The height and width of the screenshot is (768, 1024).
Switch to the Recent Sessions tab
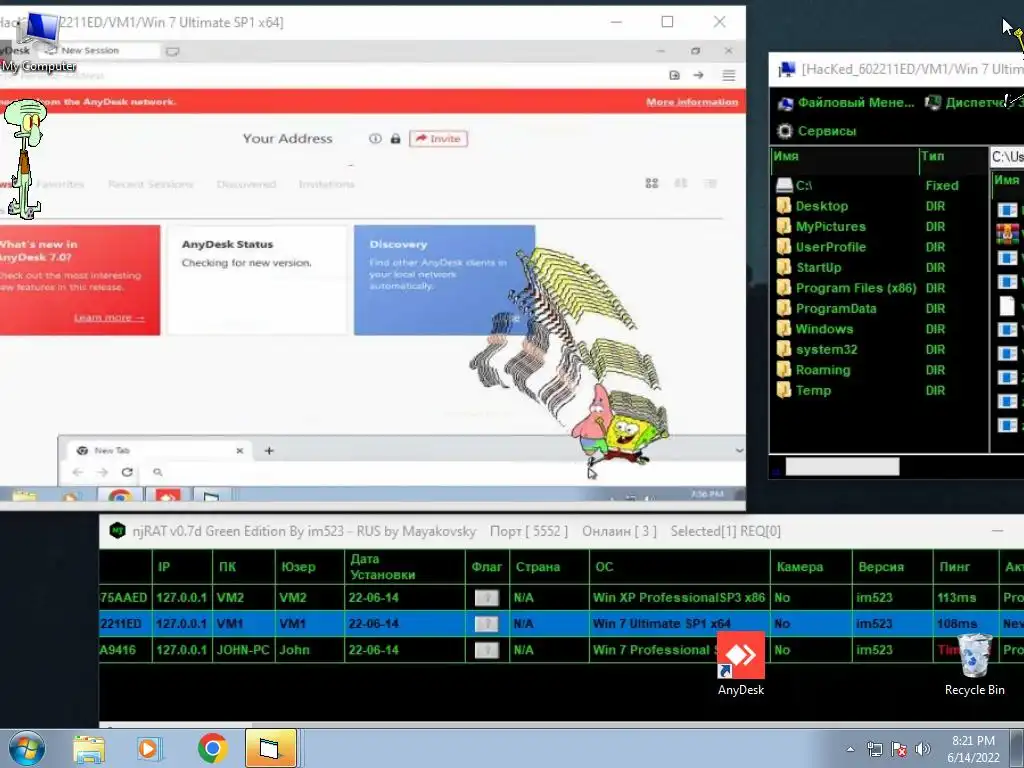[151, 184]
